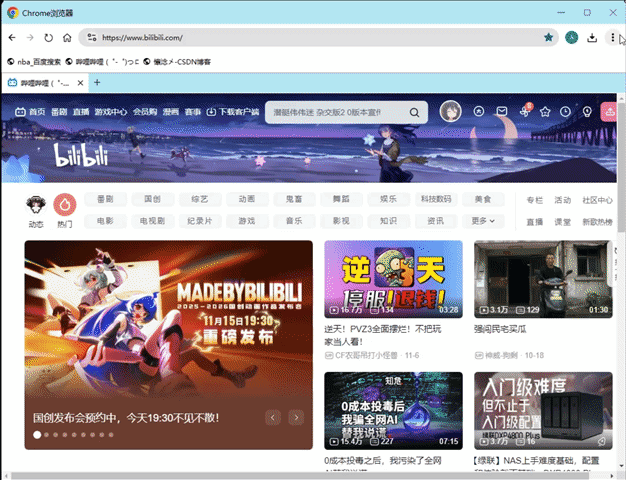Select the 电视剧 category chip

click(153, 221)
